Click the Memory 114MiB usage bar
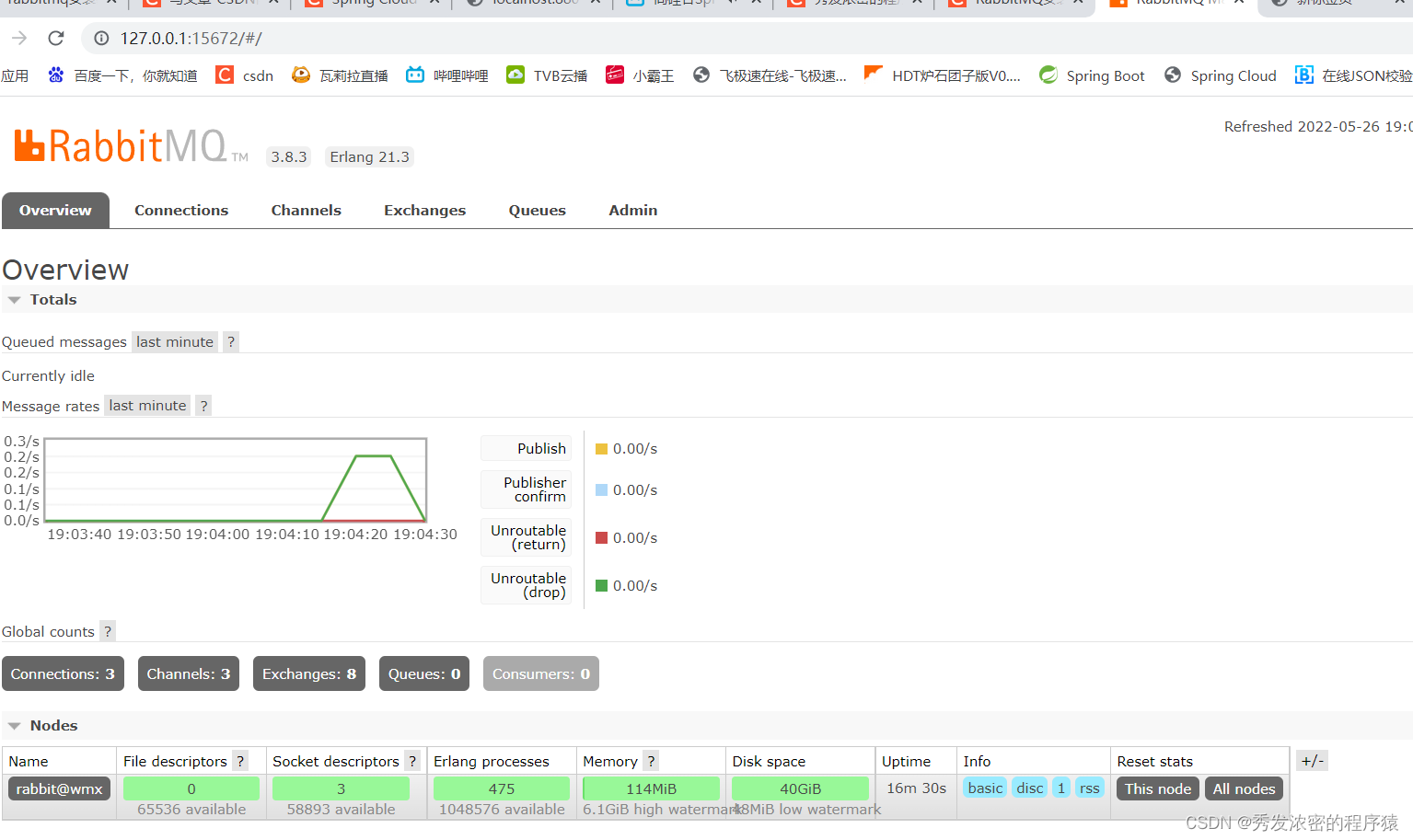 tap(651, 788)
